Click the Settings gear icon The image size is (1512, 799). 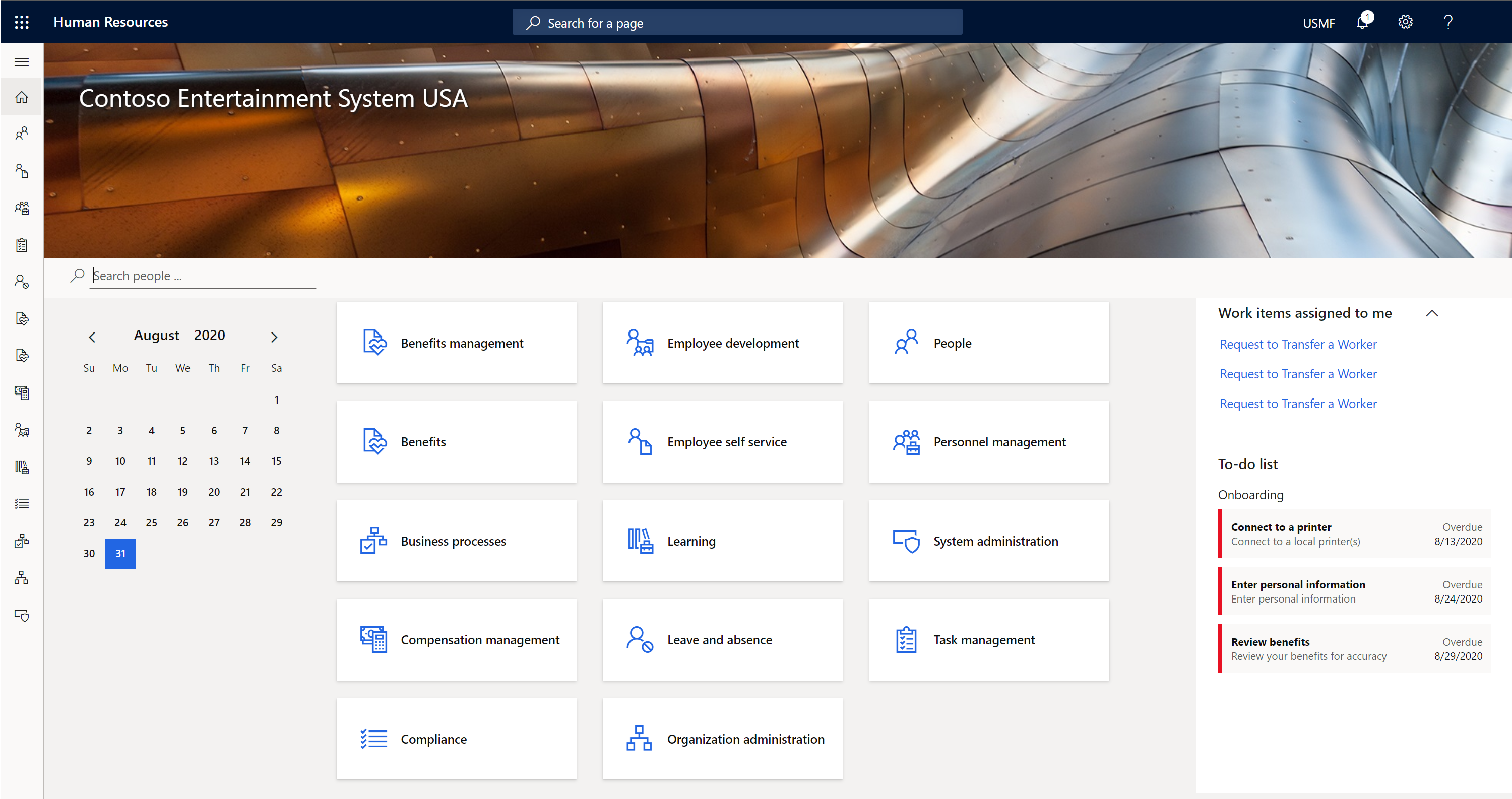[x=1405, y=22]
